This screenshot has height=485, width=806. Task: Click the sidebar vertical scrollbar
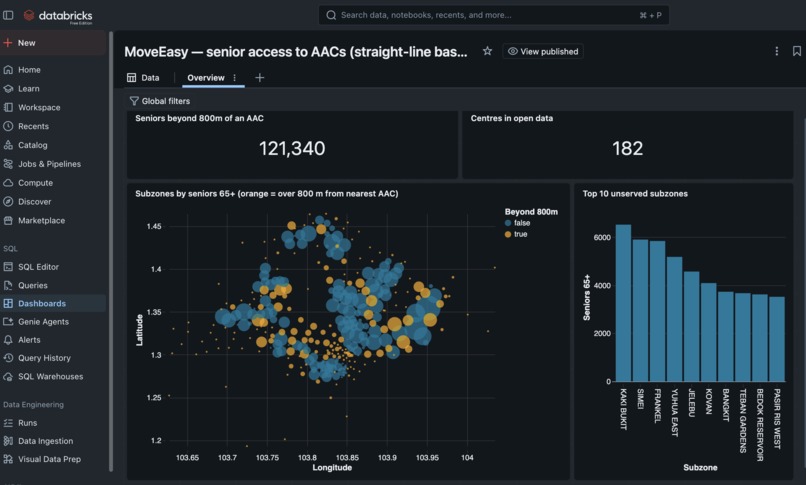(111, 252)
